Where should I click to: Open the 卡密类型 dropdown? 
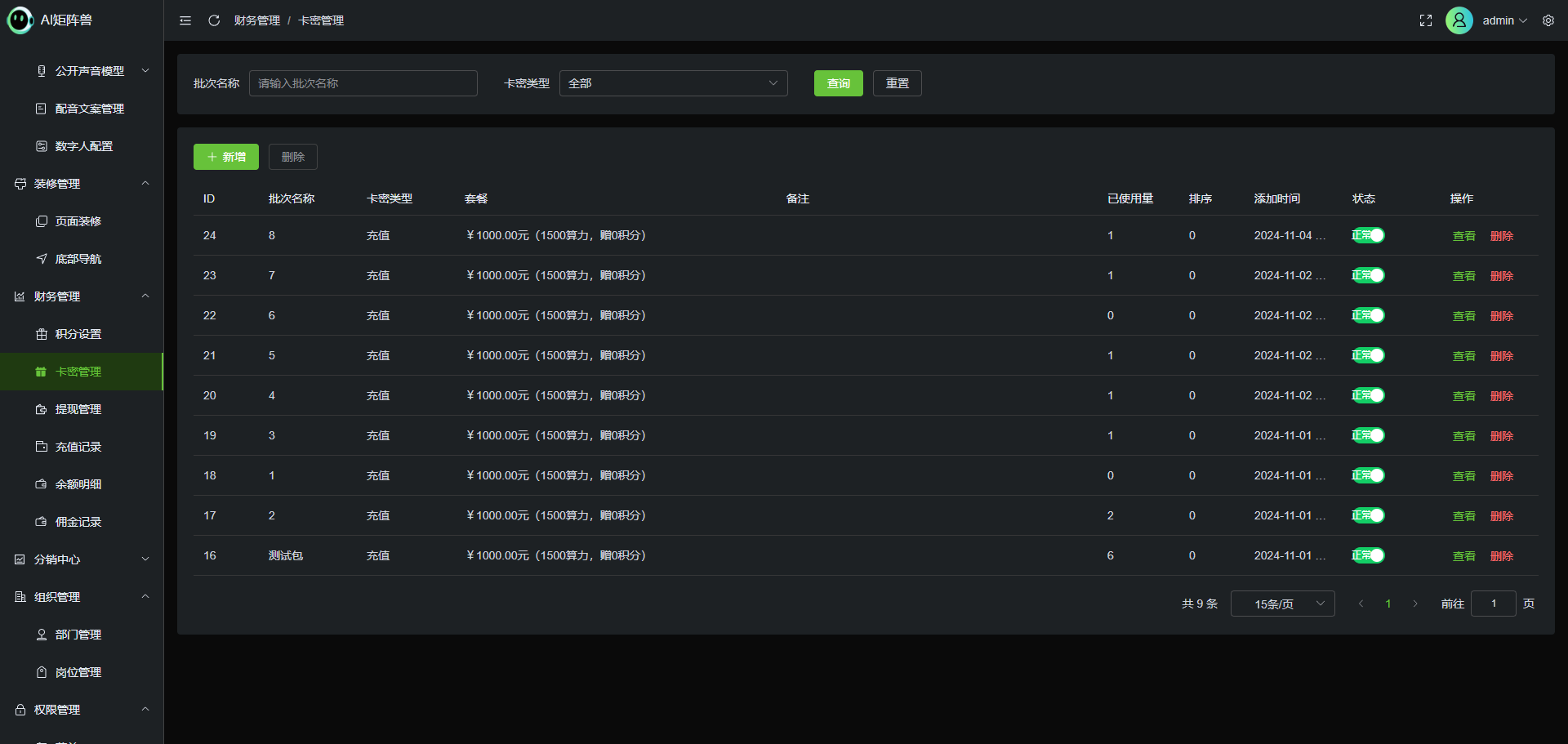[673, 83]
